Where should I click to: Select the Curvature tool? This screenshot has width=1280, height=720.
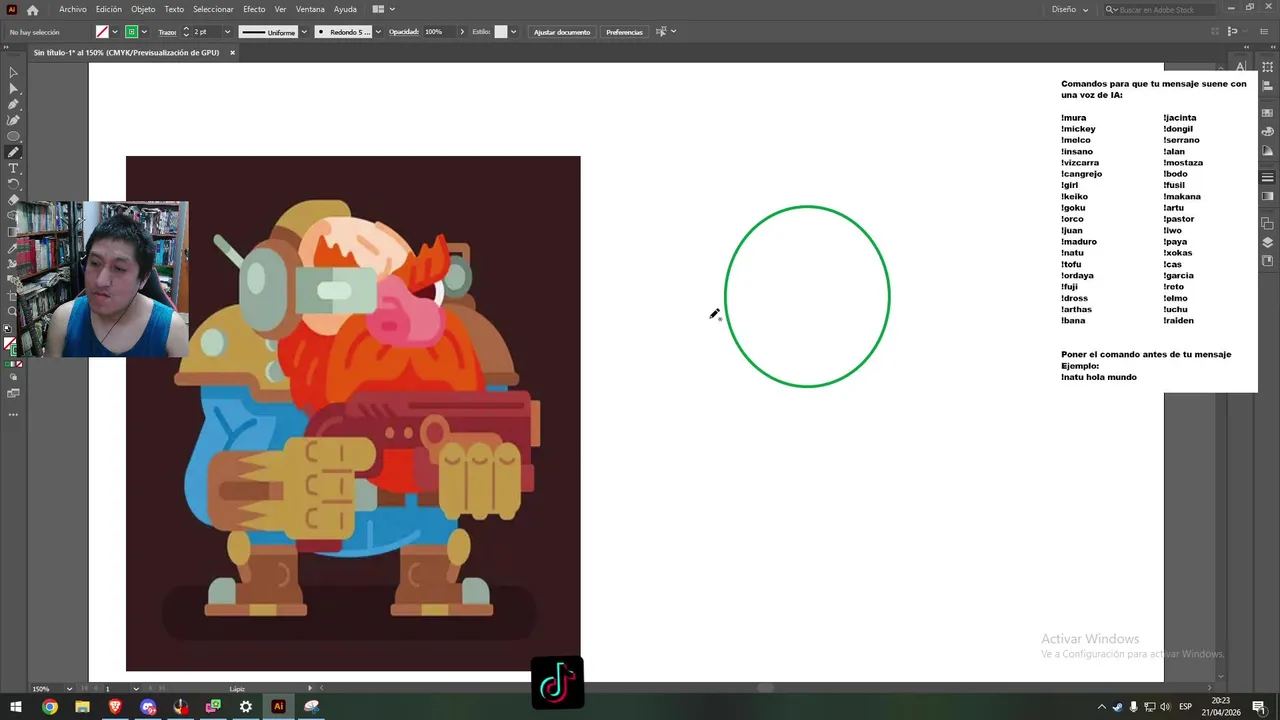click(x=13, y=120)
